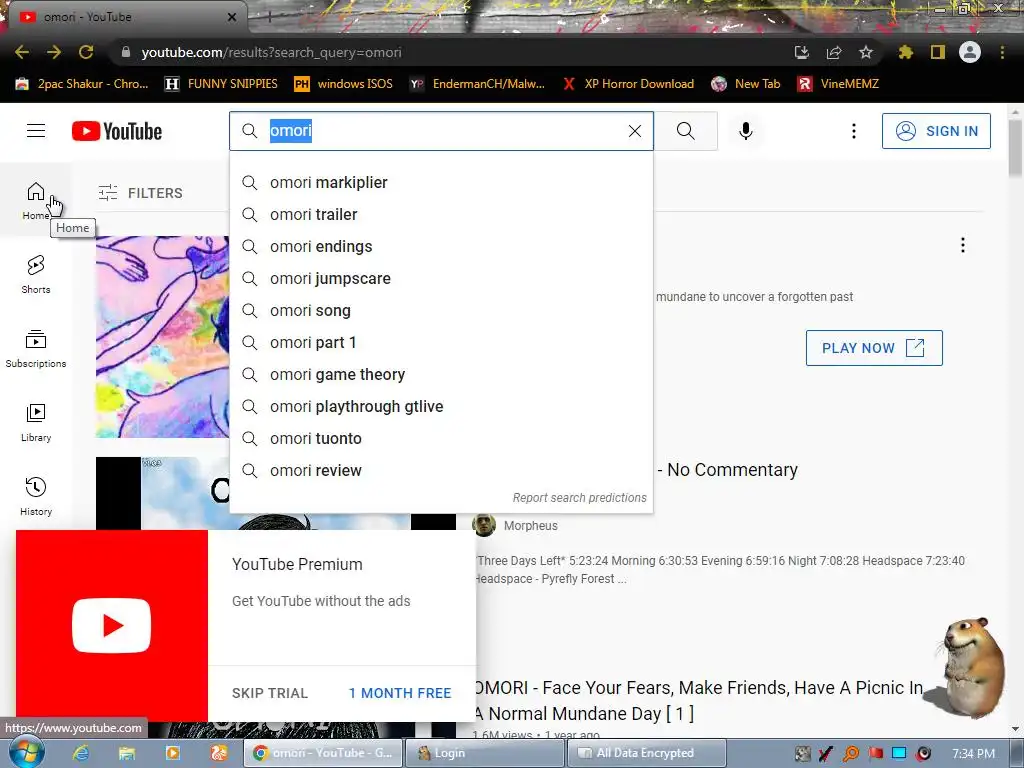Select suggestion "omori jumpscare"

[x=441, y=278]
